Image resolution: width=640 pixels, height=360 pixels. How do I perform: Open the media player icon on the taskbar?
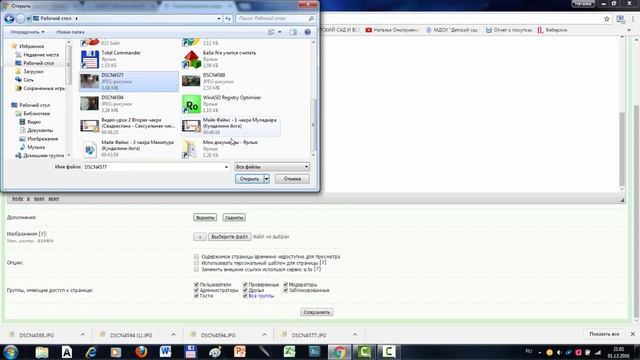pyautogui.click(x=116, y=352)
